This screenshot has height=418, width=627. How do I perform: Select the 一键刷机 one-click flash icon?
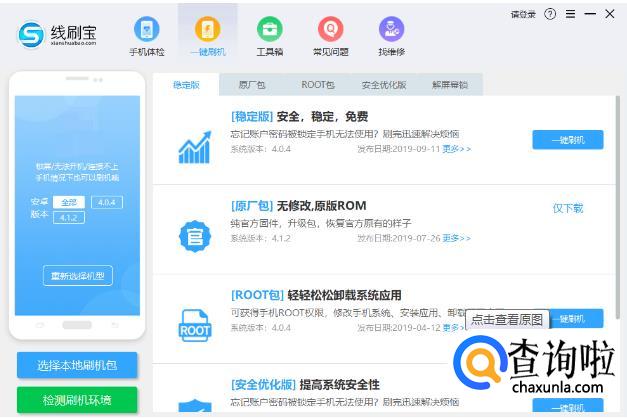208,36
